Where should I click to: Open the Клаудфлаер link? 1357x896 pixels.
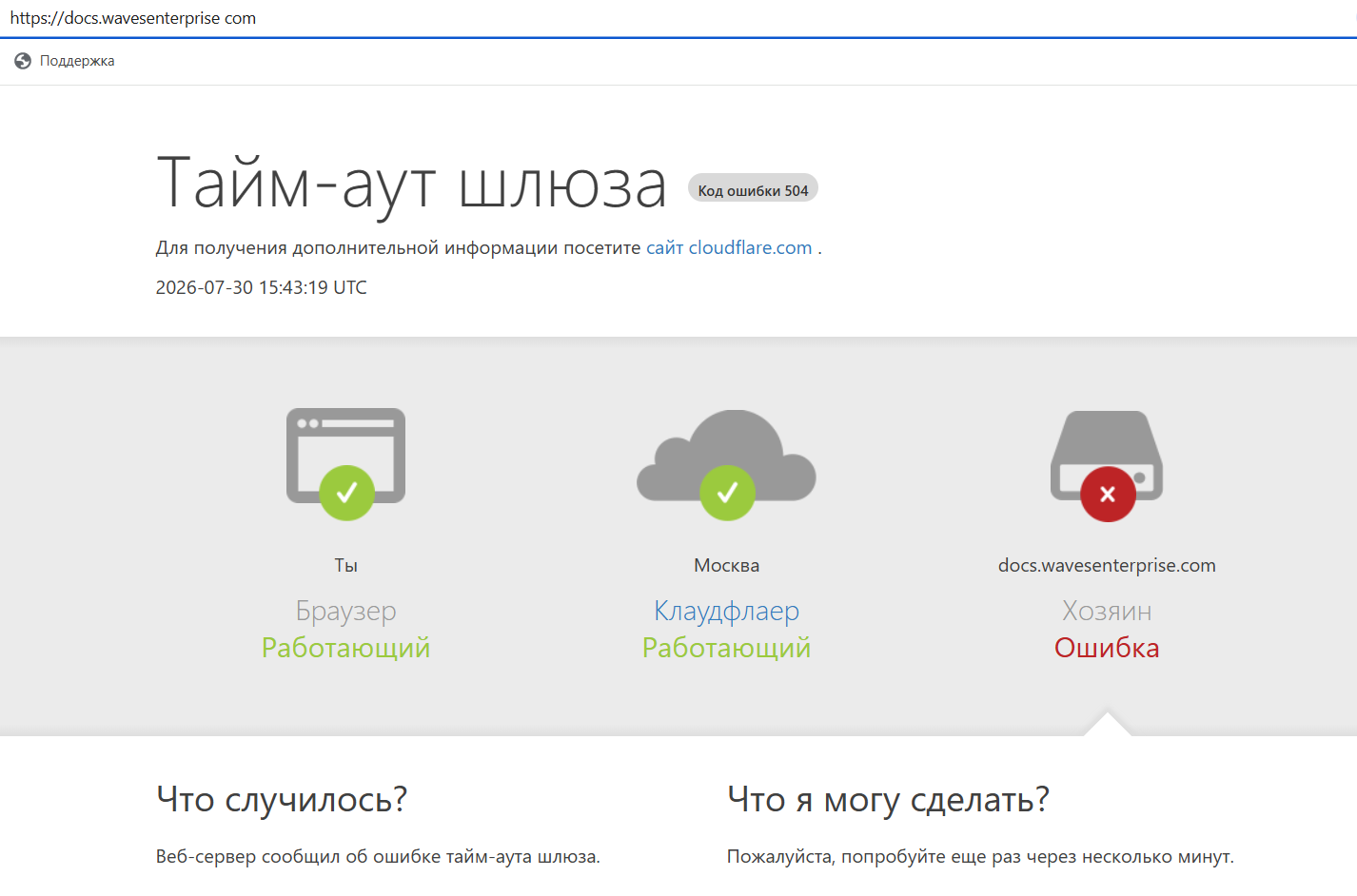[726, 611]
